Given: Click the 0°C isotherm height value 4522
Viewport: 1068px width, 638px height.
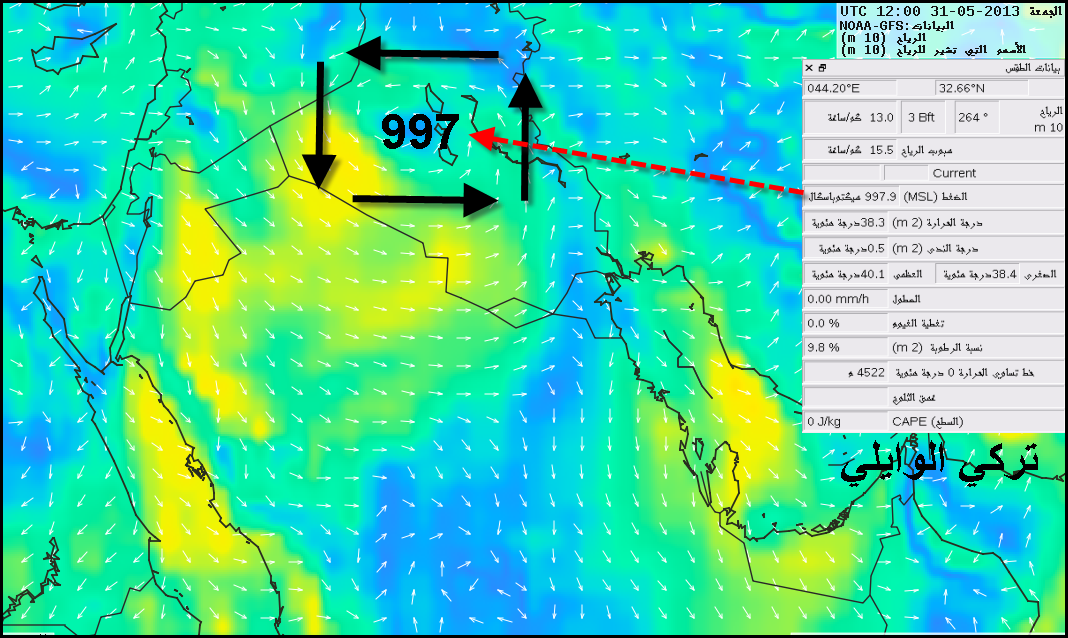Looking at the screenshot, I should pos(846,372).
